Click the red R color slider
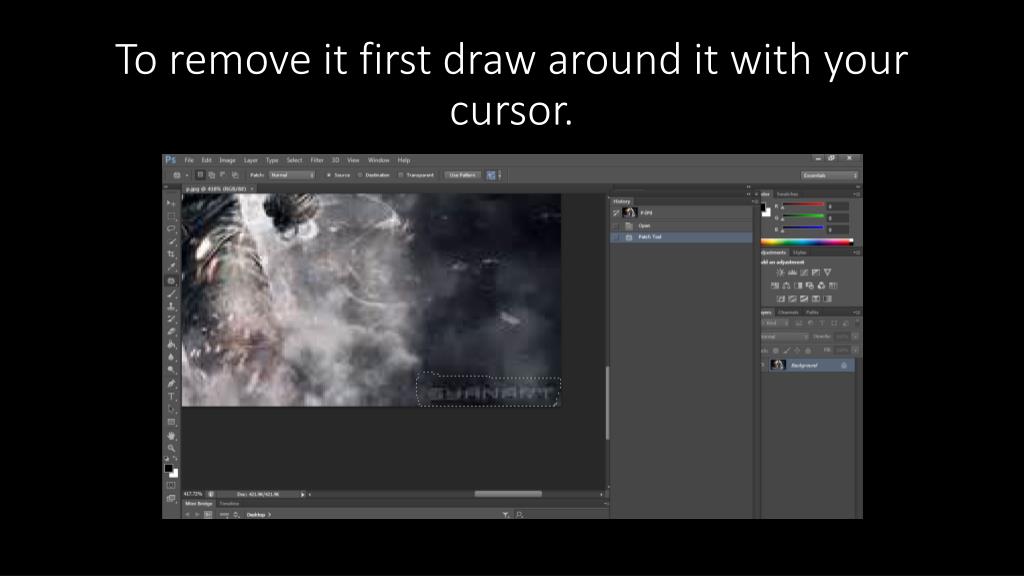The image size is (1024, 576). tap(804, 206)
